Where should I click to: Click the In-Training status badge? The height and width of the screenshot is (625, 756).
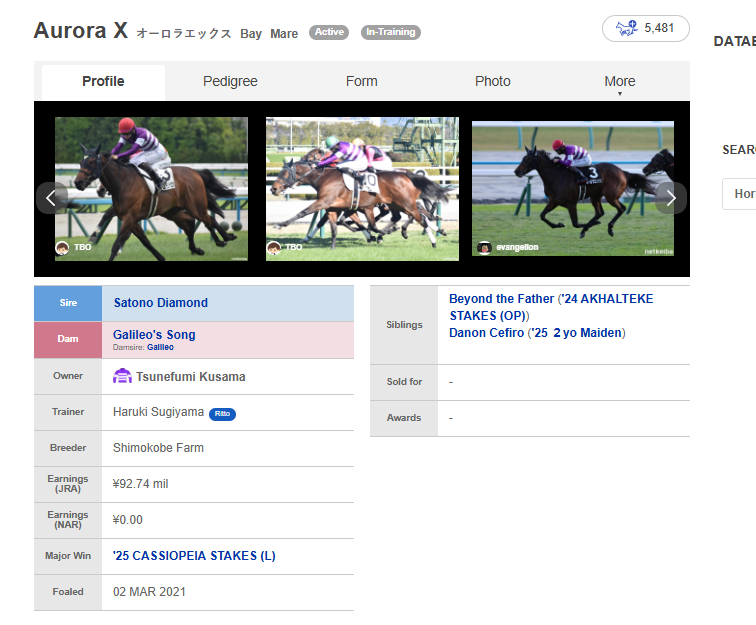click(391, 32)
